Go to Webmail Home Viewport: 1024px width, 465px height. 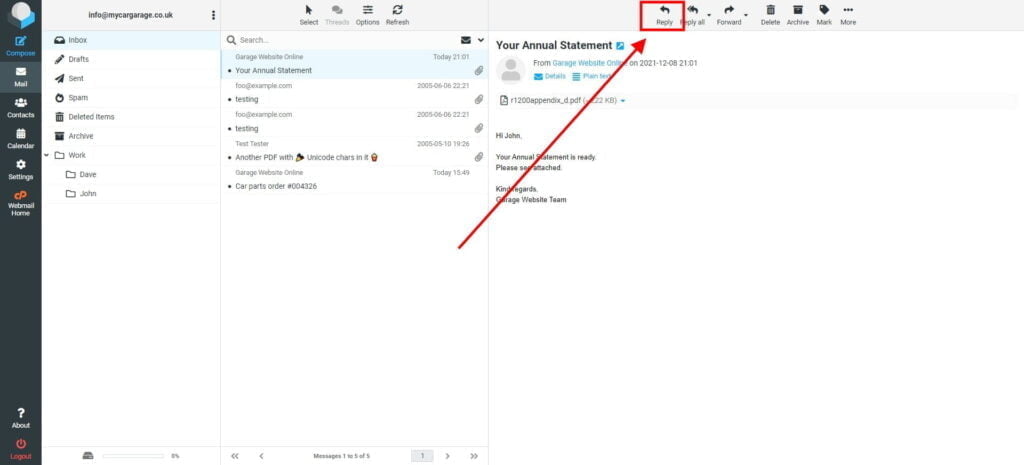[x=20, y=204]
